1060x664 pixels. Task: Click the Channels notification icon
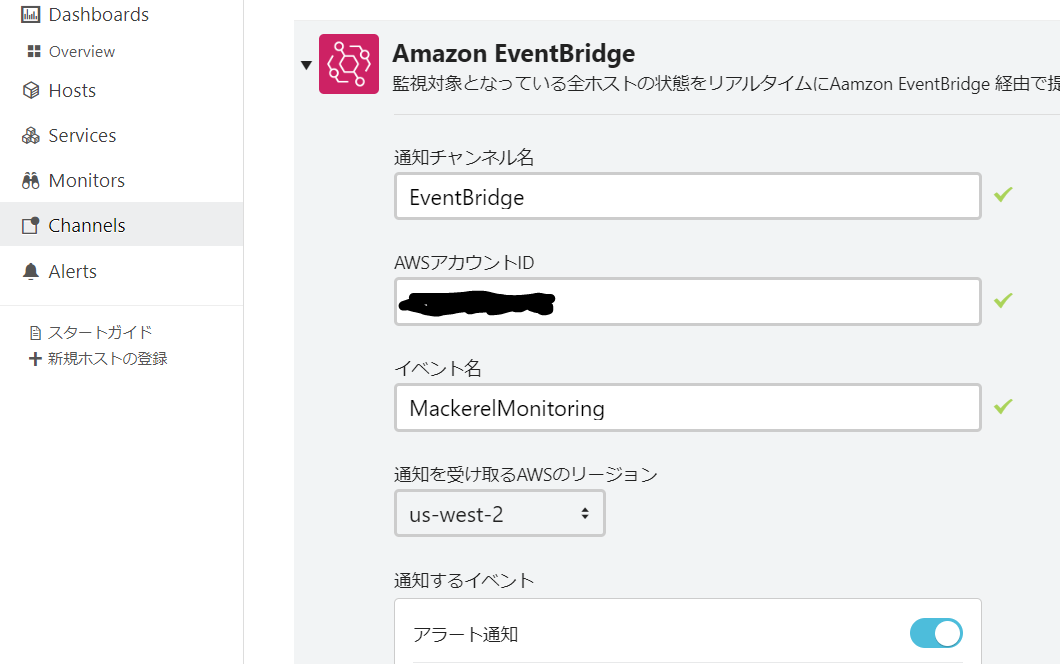30,226
